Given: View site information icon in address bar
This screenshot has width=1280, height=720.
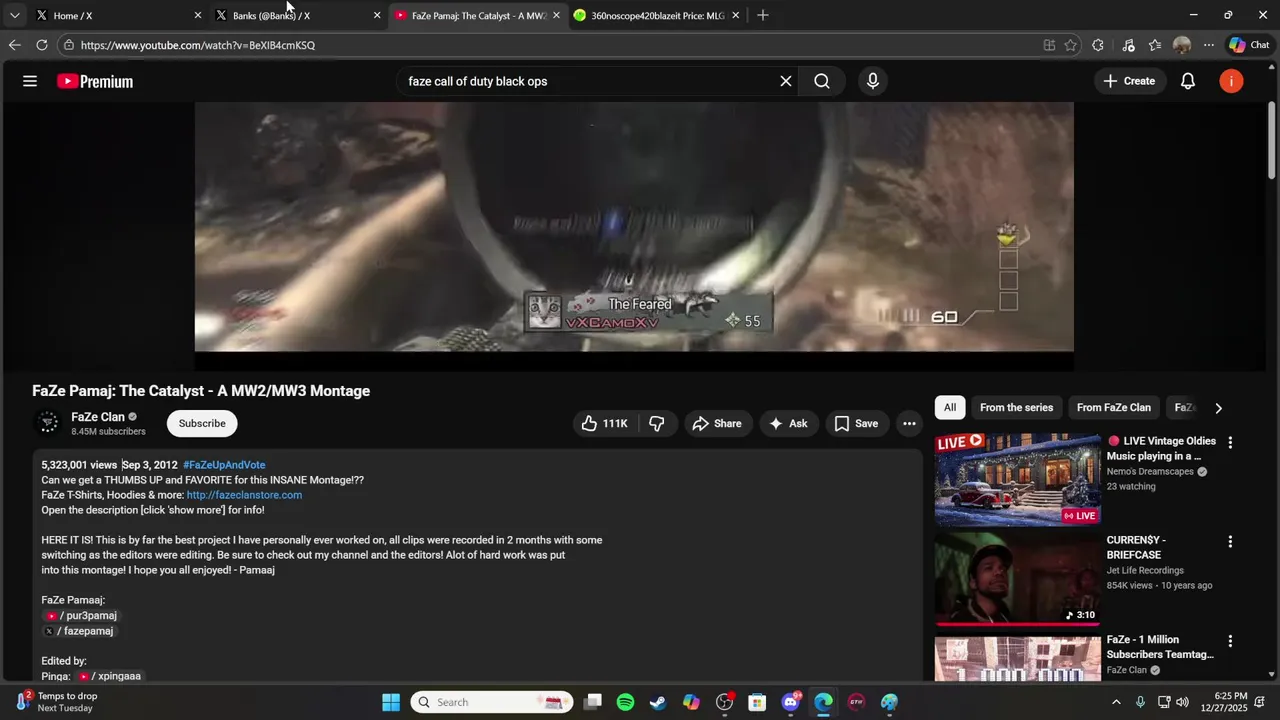Looking at the screenshot, I should point(68,45).
